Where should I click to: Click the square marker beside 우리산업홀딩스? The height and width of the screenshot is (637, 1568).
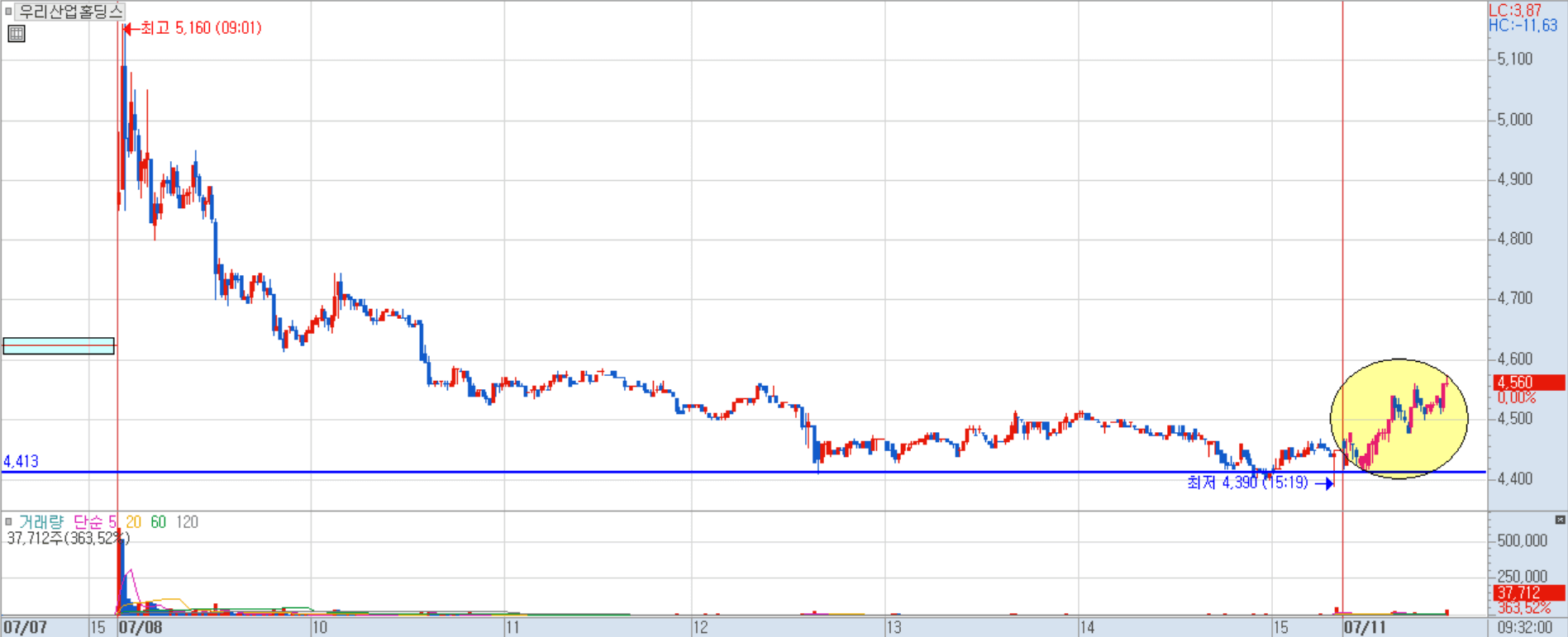click(x=8, y=12)
